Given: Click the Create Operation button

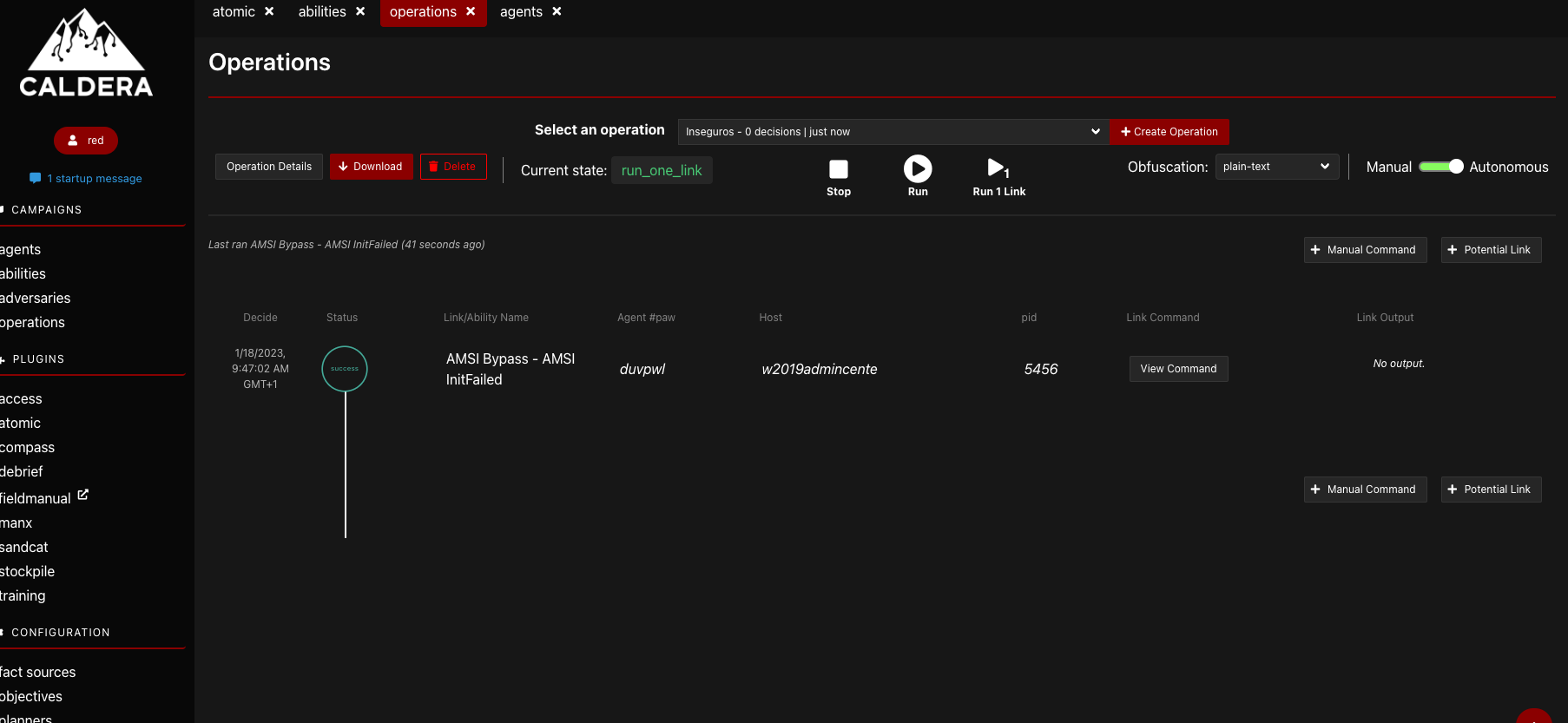Looking at the screenshot, I should [1169, 132].
